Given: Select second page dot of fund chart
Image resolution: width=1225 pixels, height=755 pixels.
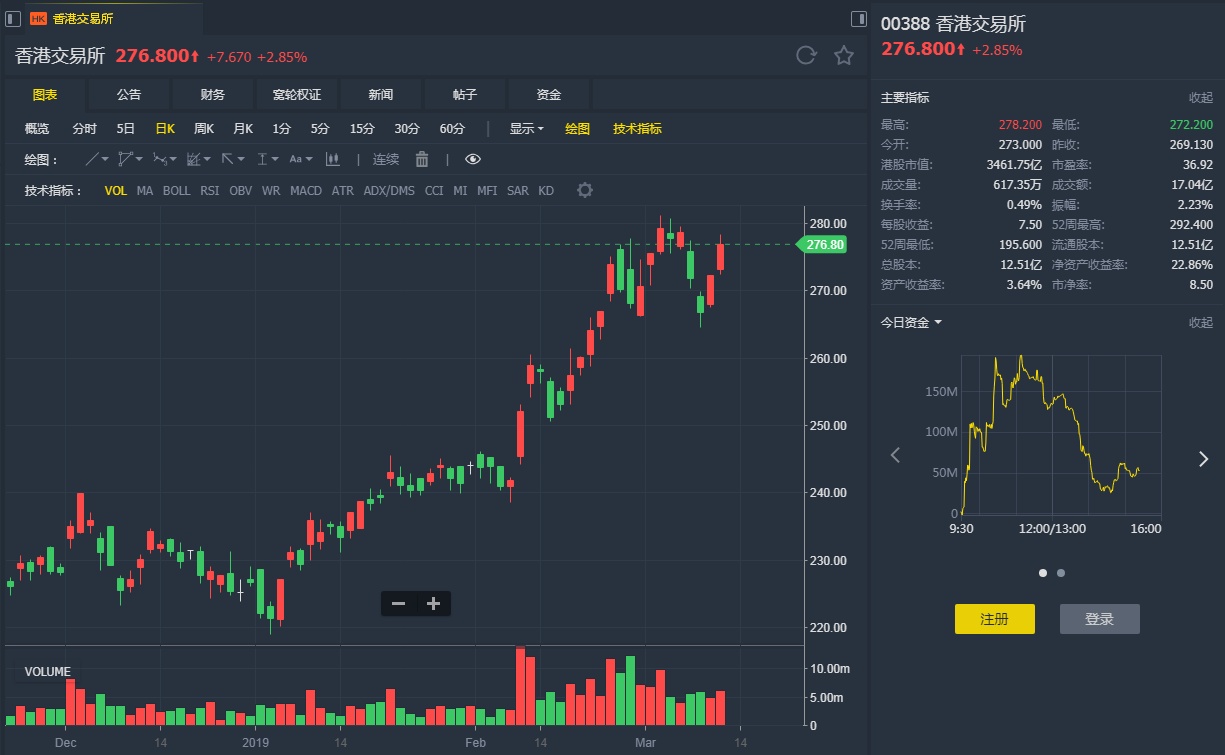Looking at the screenshot, I should pos(1061,573).
